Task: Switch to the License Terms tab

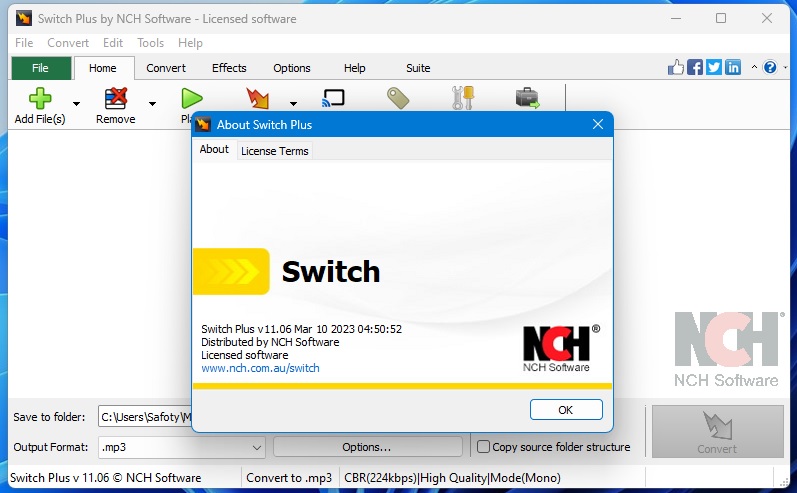Action: [274, 151]
